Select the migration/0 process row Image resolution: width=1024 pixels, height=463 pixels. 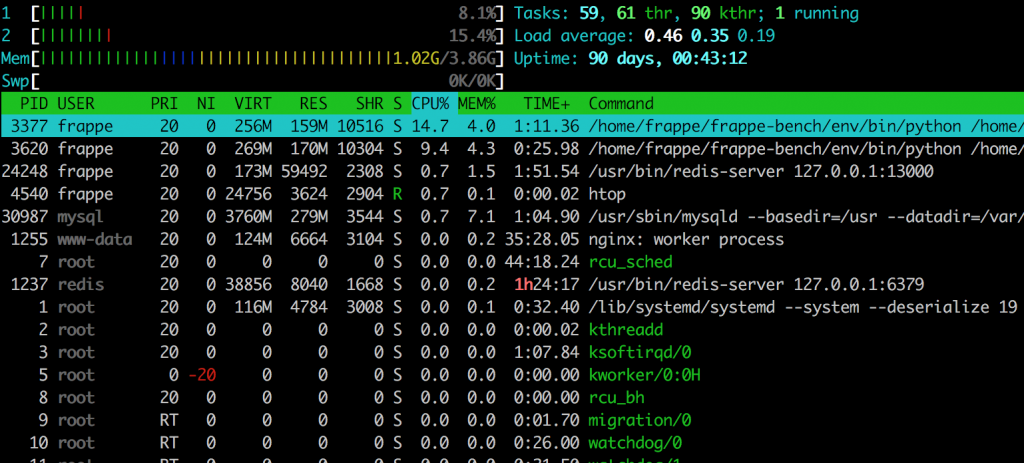pyautogui.click(x=512, y=421)
